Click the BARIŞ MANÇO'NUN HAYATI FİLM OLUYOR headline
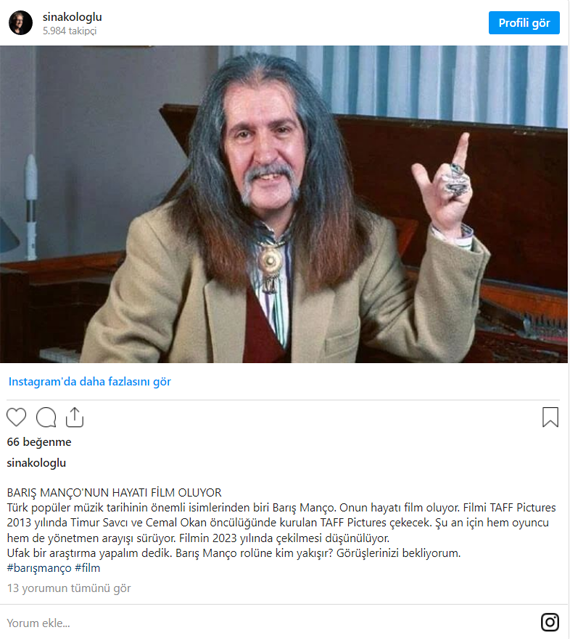The image size is (570, 639). (x=114, y=493)
